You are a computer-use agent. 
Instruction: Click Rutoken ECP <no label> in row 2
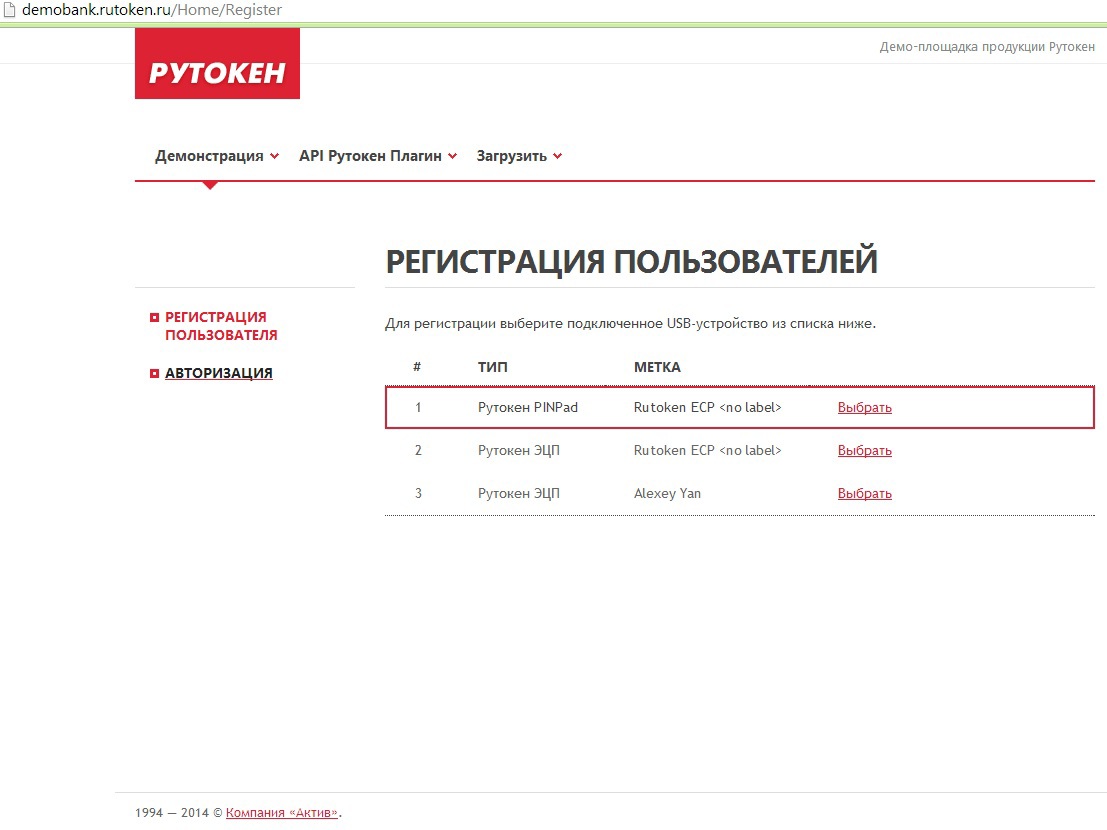(x=707, y=450)
